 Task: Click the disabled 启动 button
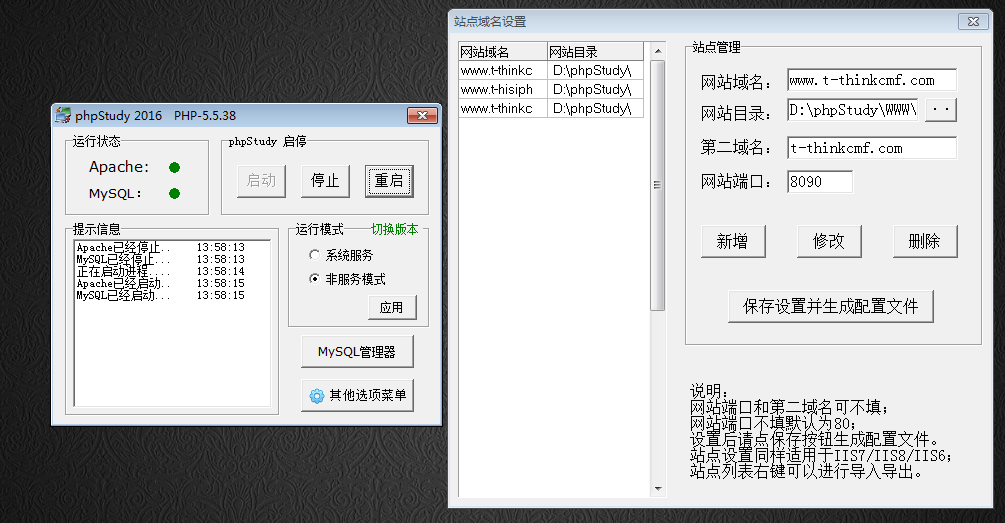261,181
